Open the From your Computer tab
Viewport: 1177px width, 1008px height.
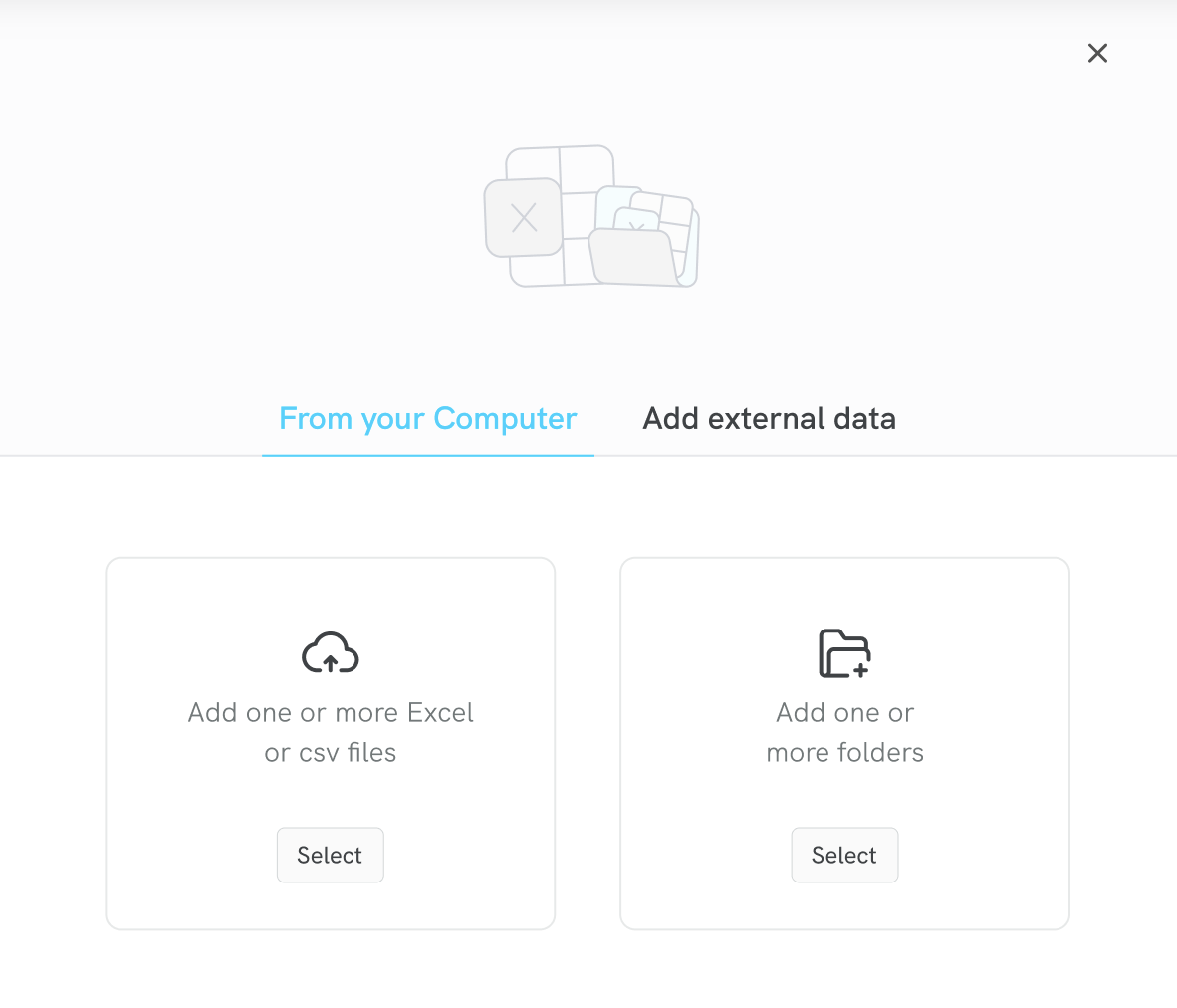point(428,418)
